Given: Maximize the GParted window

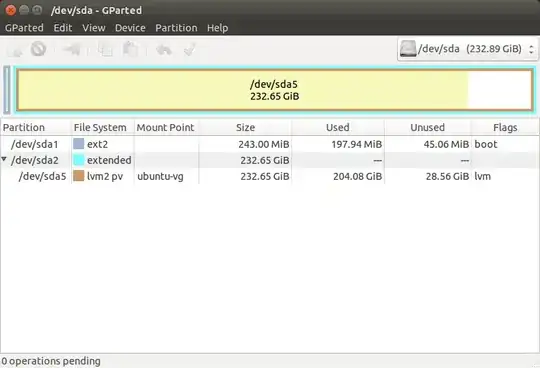Looking at the screenshot, I should [x=37, y=10].
